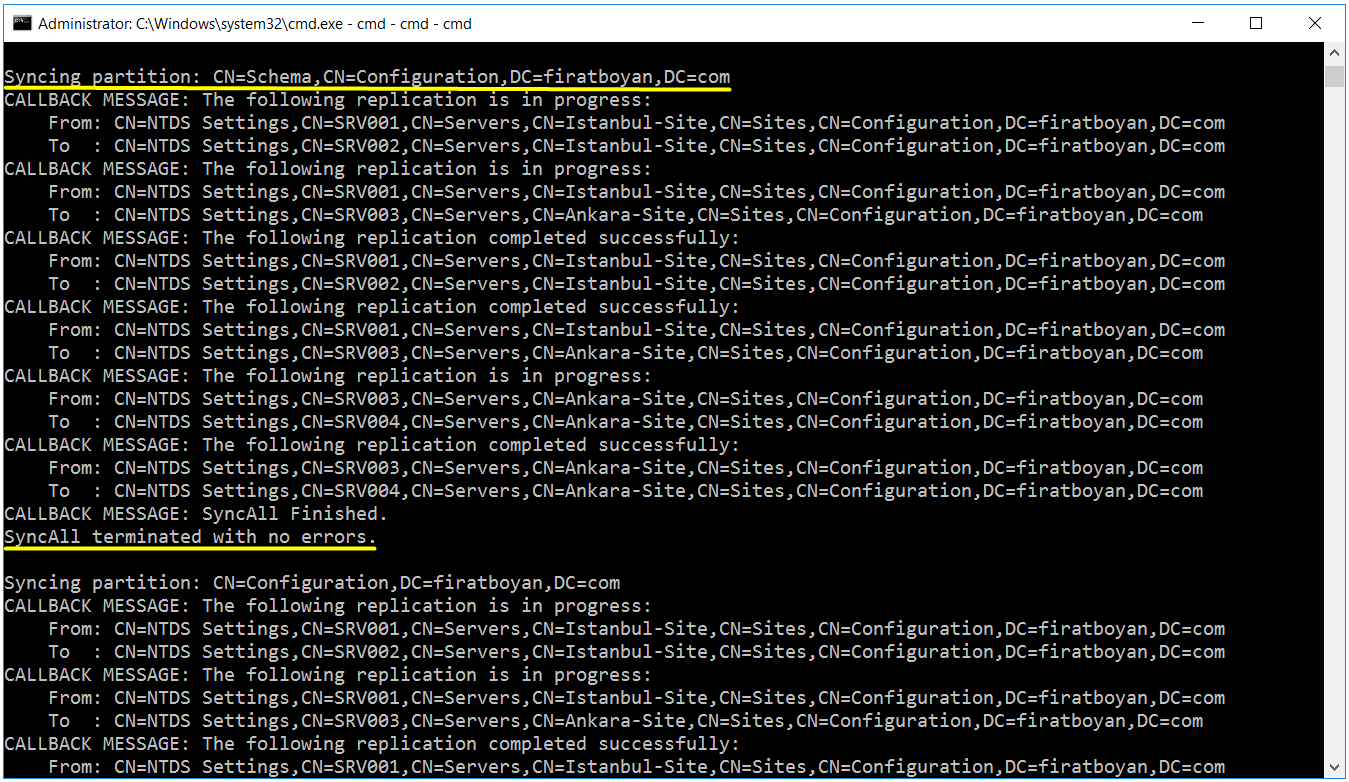
Task: Close the Administrator cmd window
Action: [1315, 23]
